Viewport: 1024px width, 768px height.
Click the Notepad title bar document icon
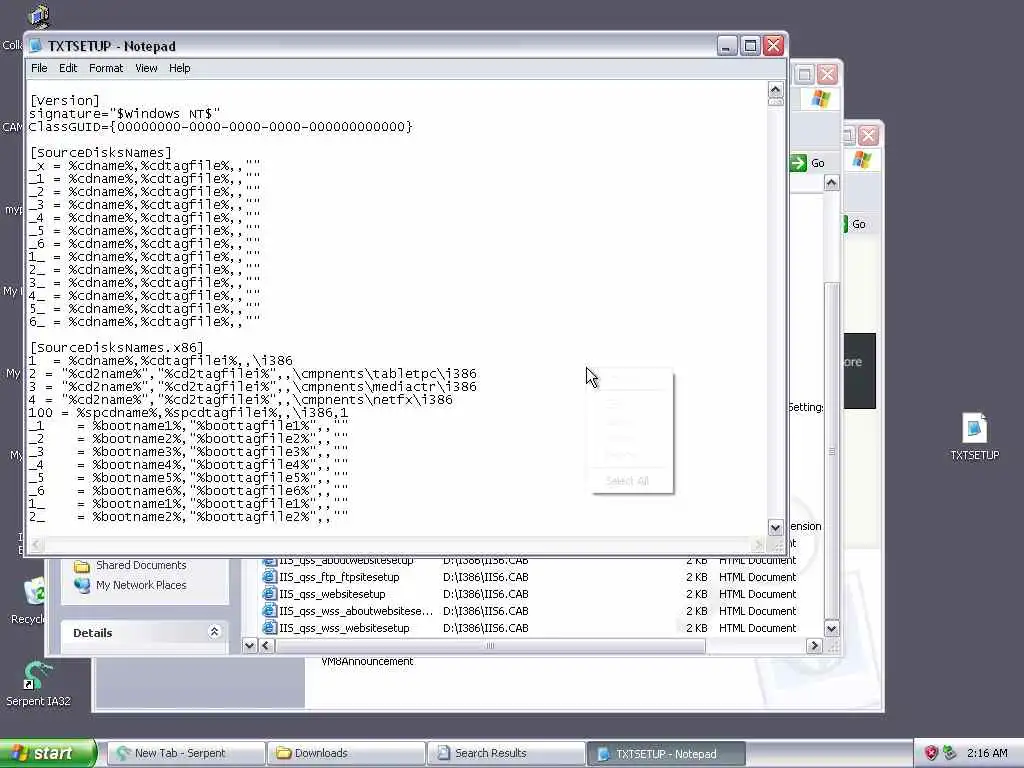click(36, 46)
